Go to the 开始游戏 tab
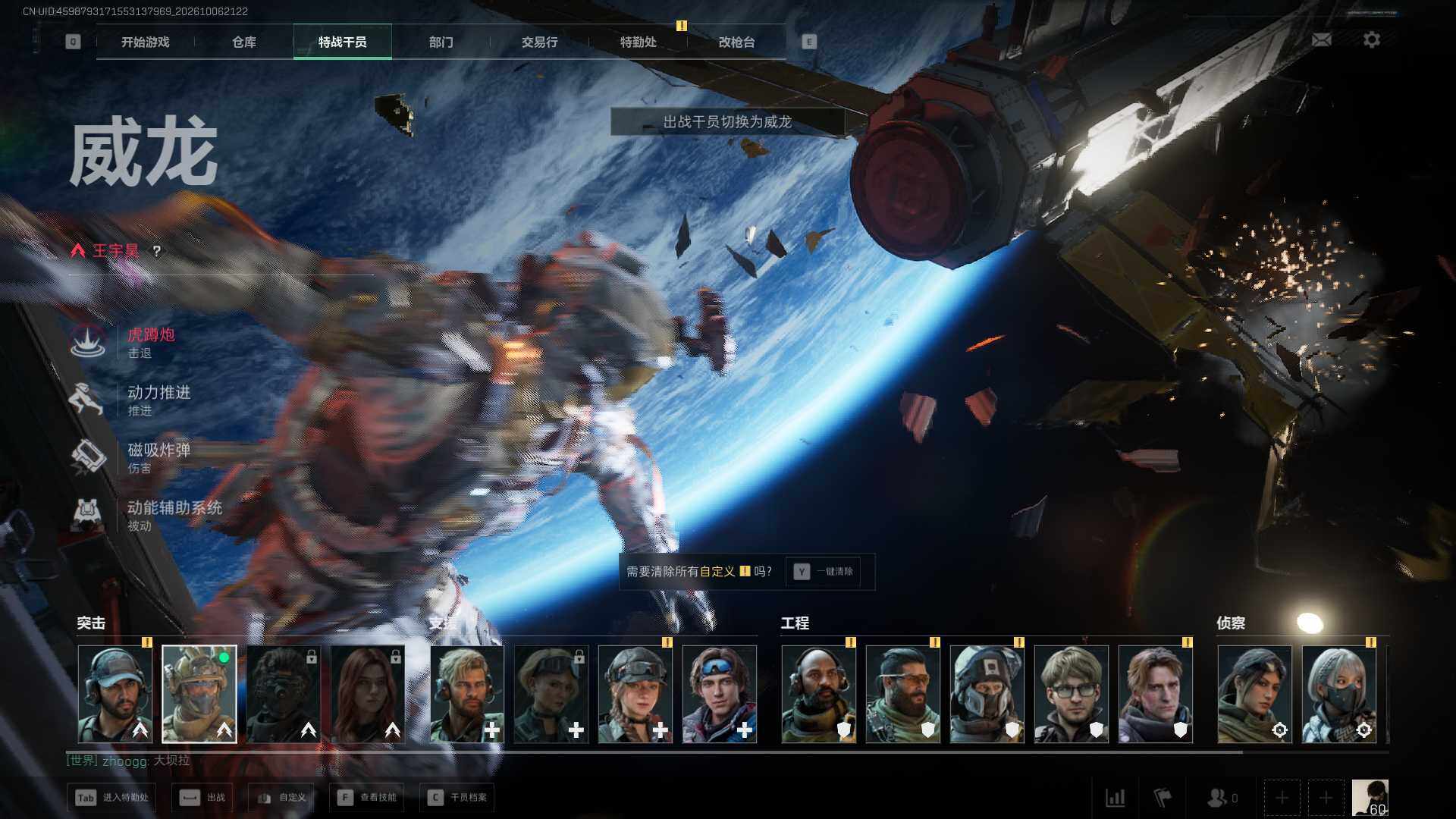Viewport: 1456px width, 819px height. [x=146, y=42]
